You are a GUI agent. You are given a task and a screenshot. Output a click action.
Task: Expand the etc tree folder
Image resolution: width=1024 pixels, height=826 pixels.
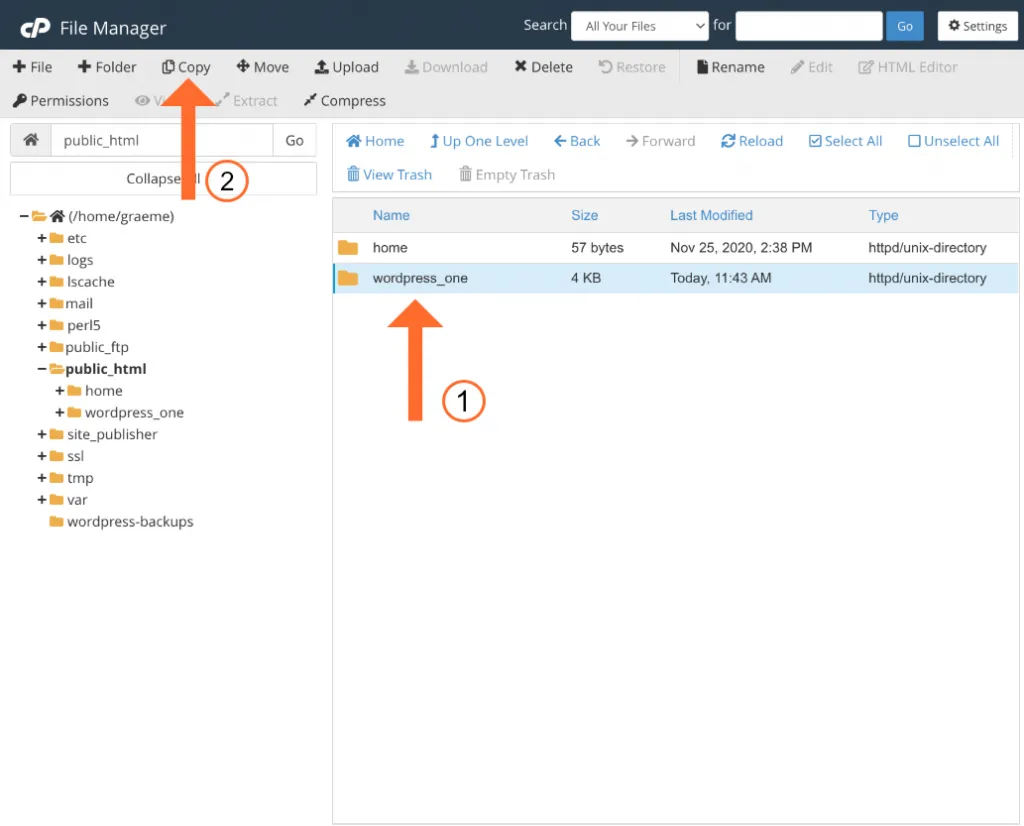click(42, 238)
